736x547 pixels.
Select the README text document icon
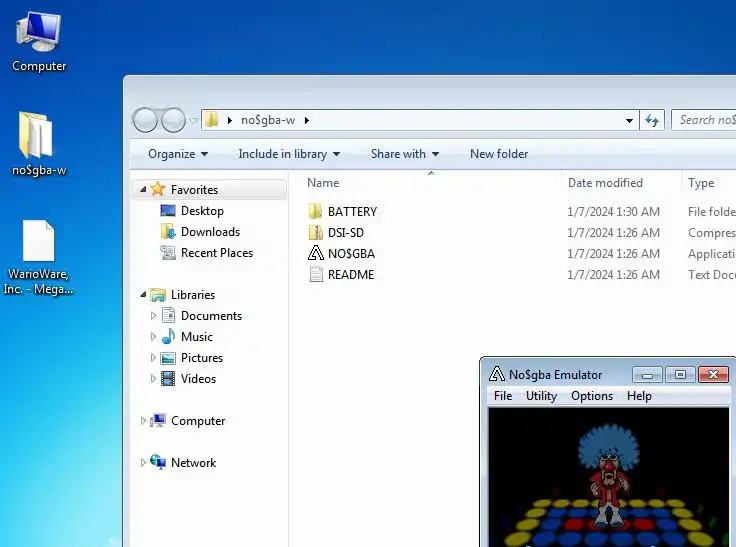tap(316, 274)
